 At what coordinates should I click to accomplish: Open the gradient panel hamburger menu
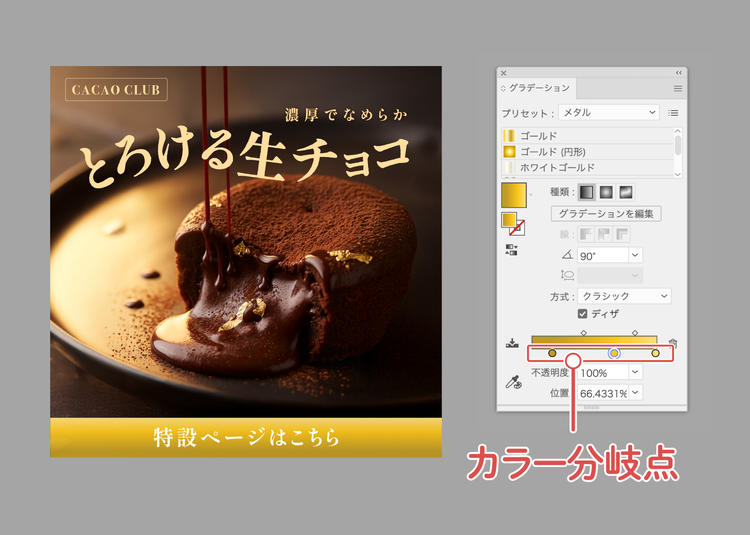point(678,88)
